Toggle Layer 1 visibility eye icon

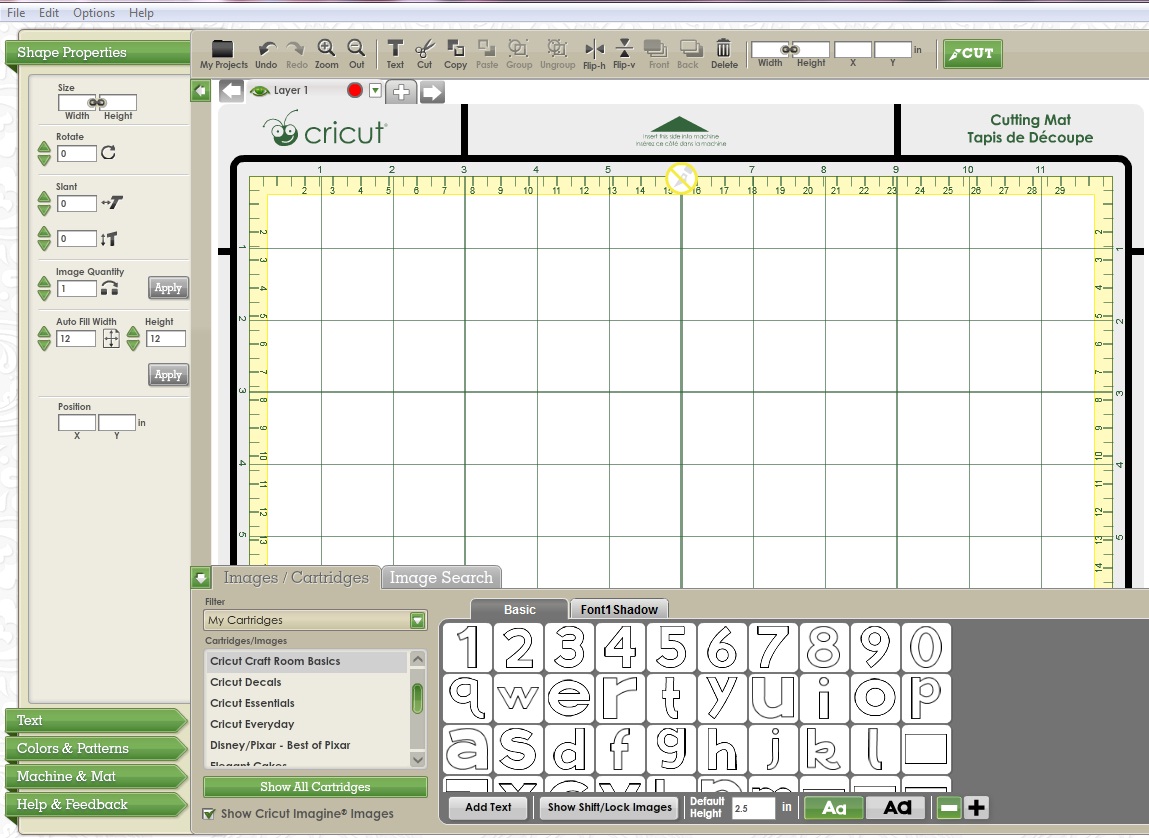(x=261, y=91)
